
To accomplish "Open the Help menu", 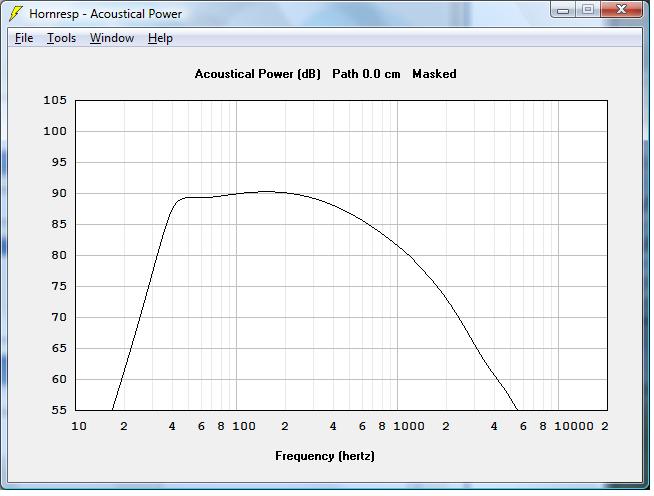I will 160,38.
